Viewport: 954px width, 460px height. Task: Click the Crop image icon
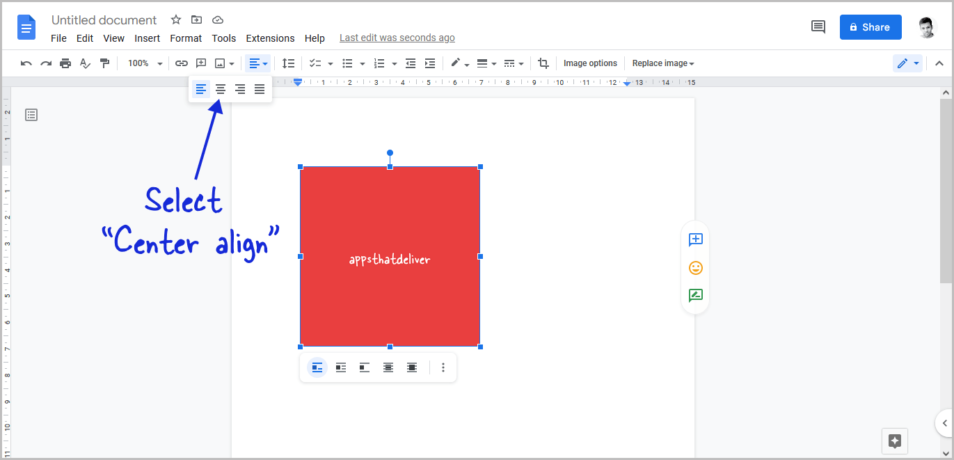(x=543, y=63)
